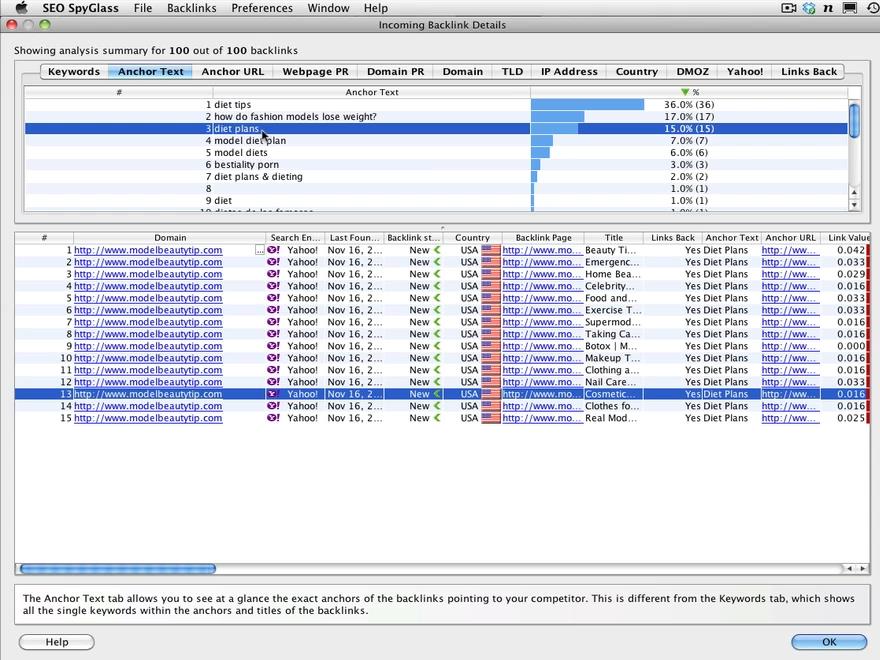Switch to the Keywords tab
This screenshot has height=660, width=880.
pos(74,71)
